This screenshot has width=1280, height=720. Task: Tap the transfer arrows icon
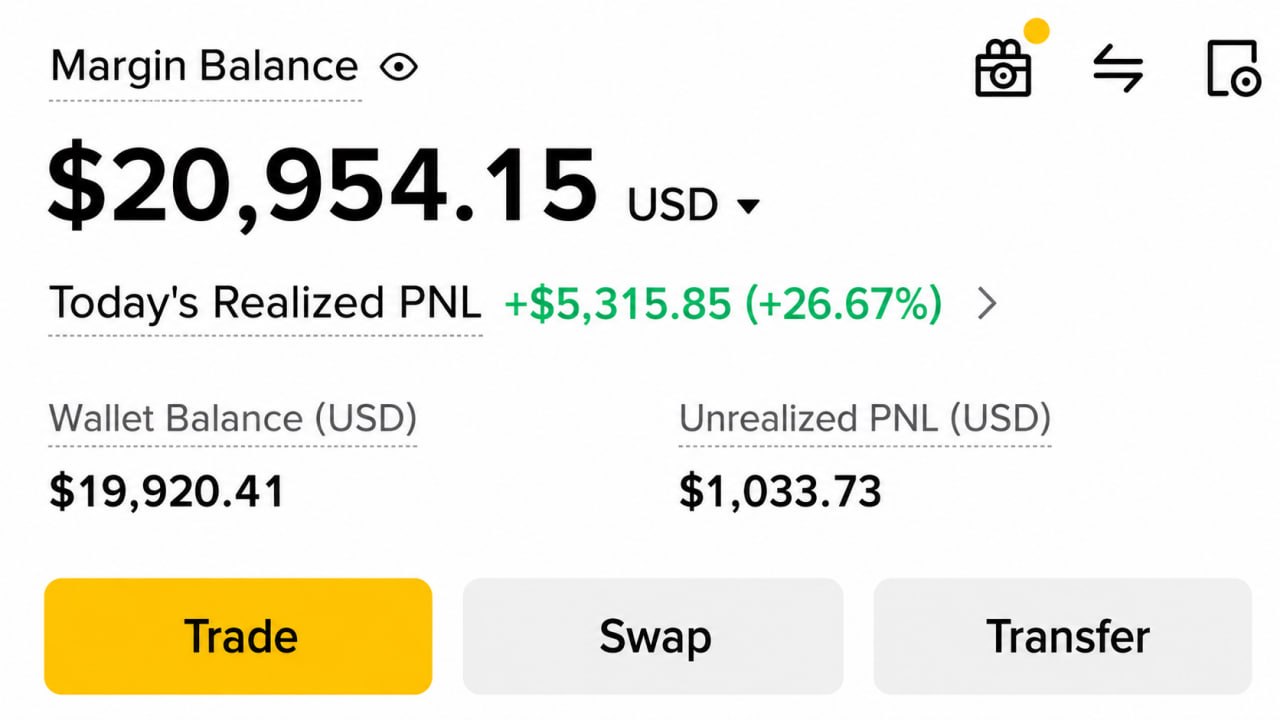click(1117, 70)
